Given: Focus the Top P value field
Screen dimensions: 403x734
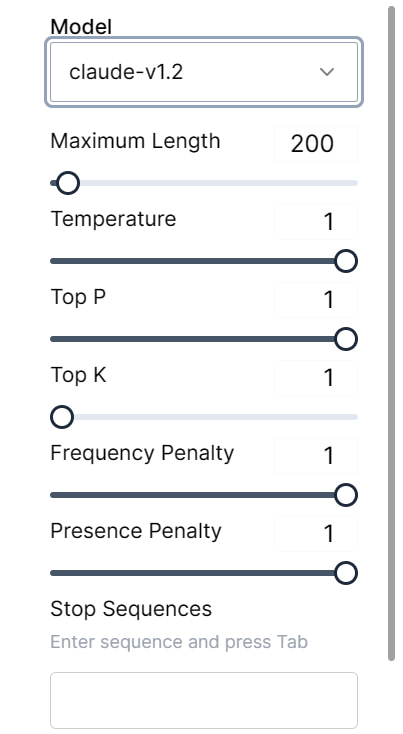Looking at the screenshot, I should click(x=316, y=300).
